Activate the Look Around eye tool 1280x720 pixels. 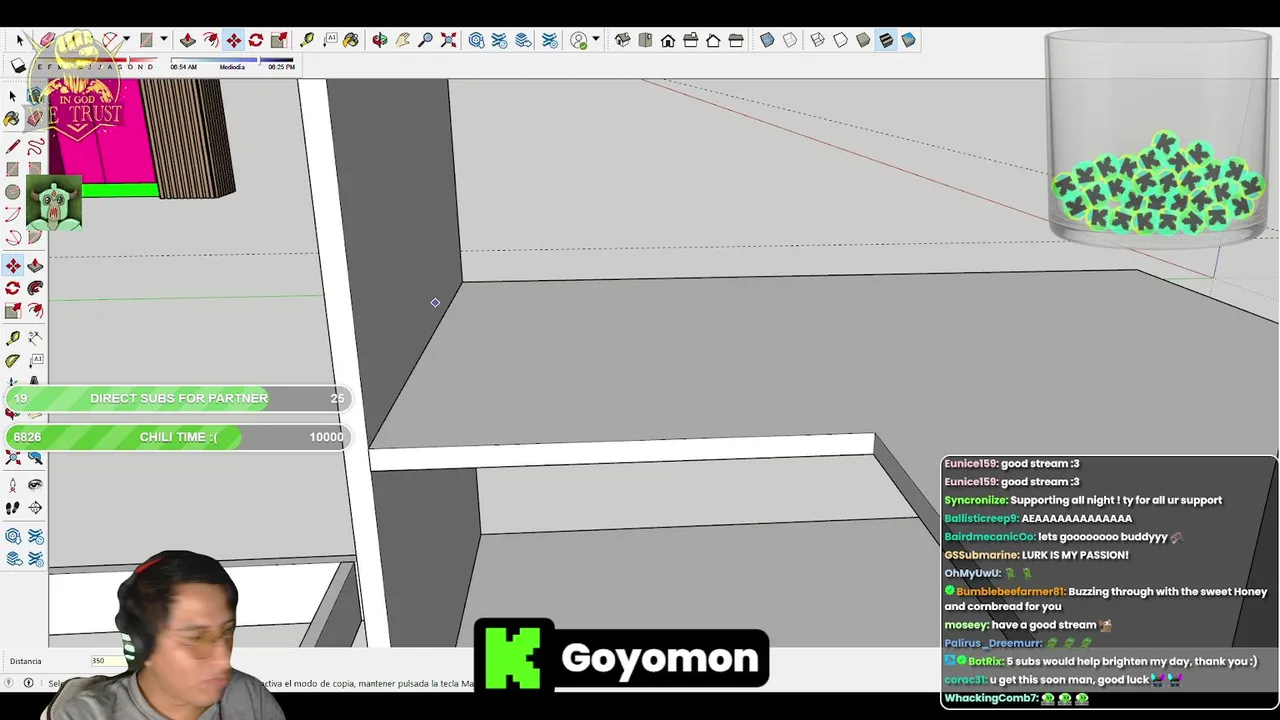coord(35,485)
